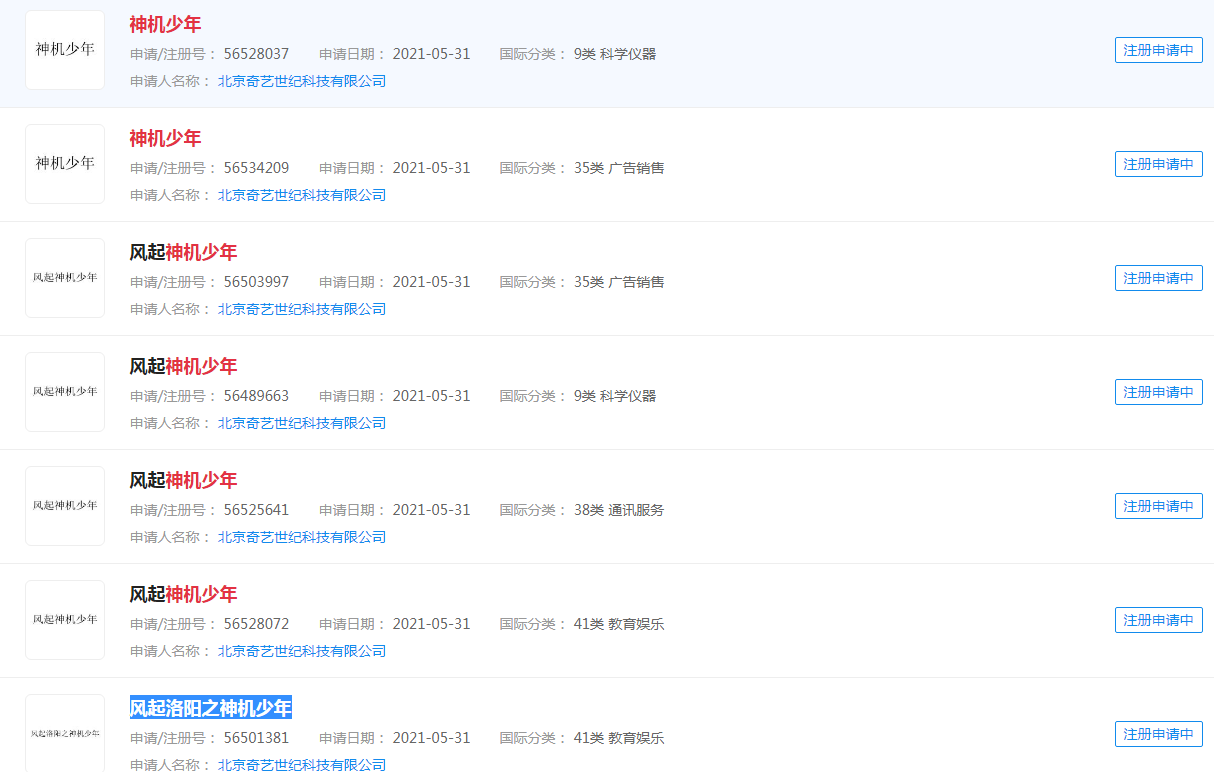Open 风起神机少年 thumbnail for number 56503997
This screenshot has width=1214, height=772.
[x=65, y=278]
